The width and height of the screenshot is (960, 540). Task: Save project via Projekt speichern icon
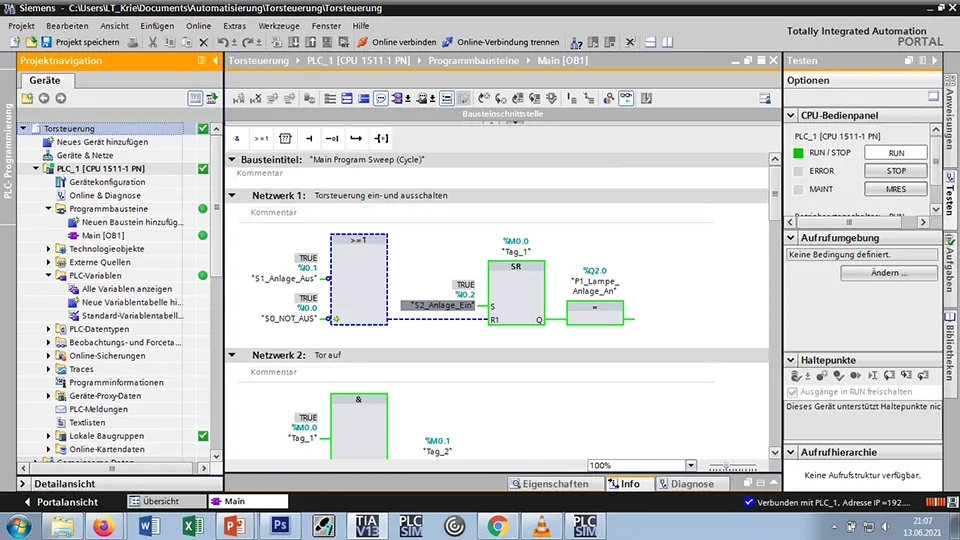pos(47,42)
